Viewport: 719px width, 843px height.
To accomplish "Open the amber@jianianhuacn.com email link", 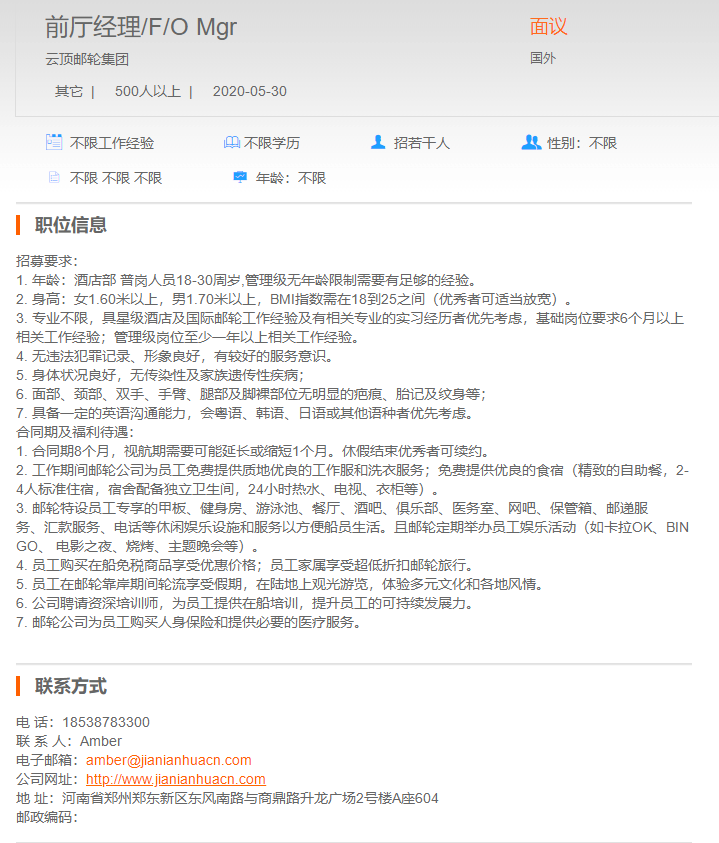I will (x=168, y=760).
